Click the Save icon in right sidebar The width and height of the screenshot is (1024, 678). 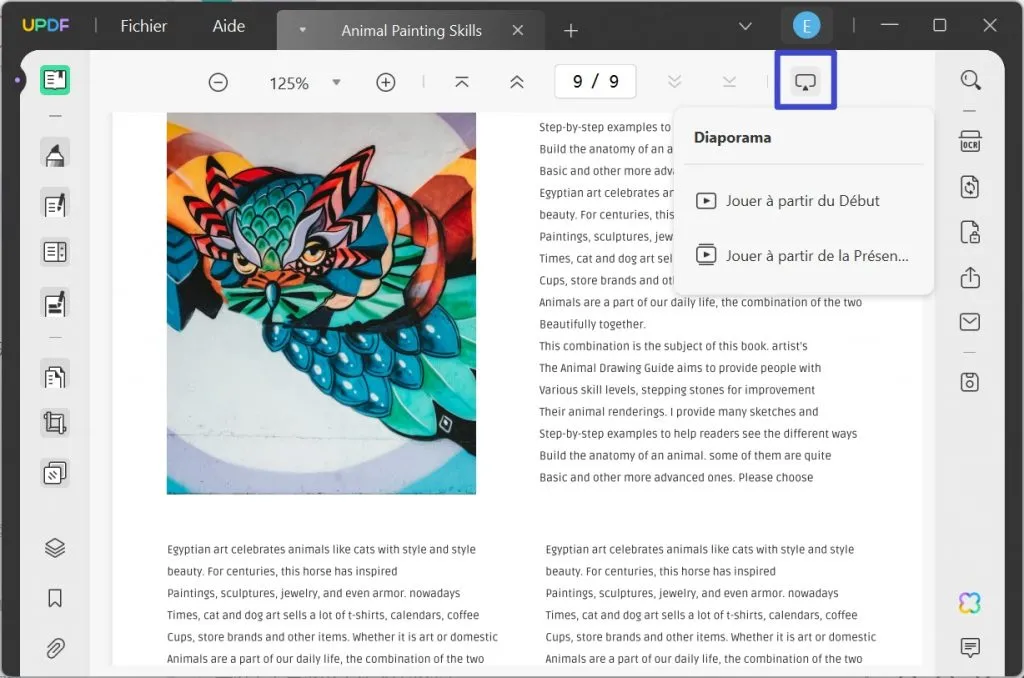(x=969, y=381)
